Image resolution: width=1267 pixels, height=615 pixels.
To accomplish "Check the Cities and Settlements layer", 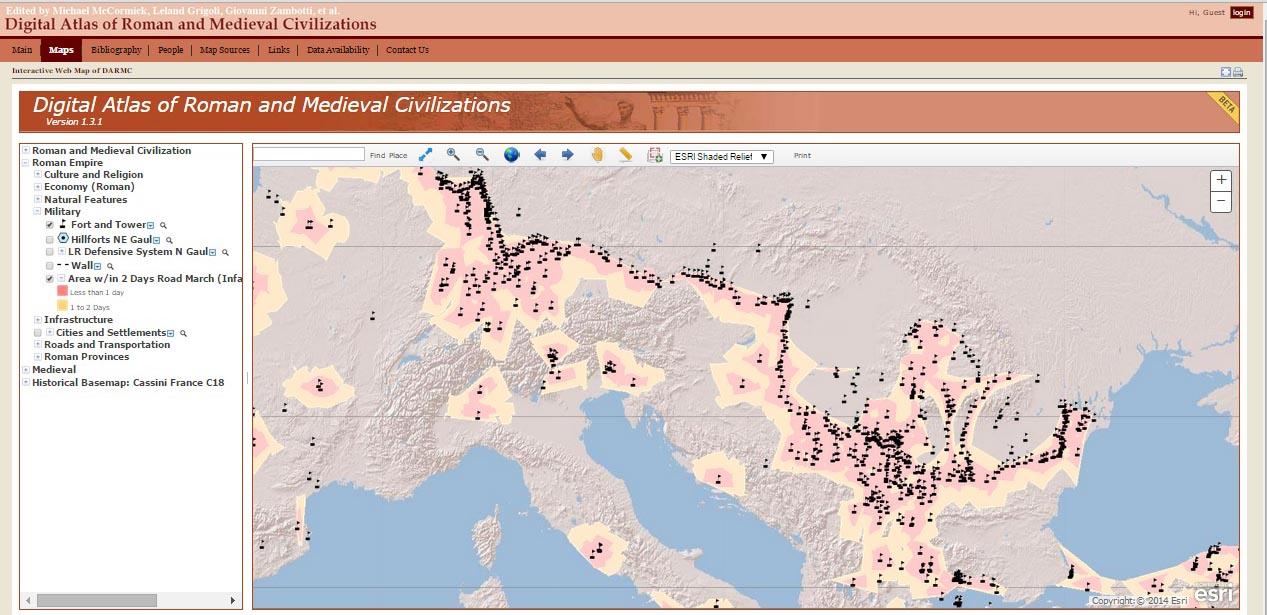I will (x=38, y=333).
